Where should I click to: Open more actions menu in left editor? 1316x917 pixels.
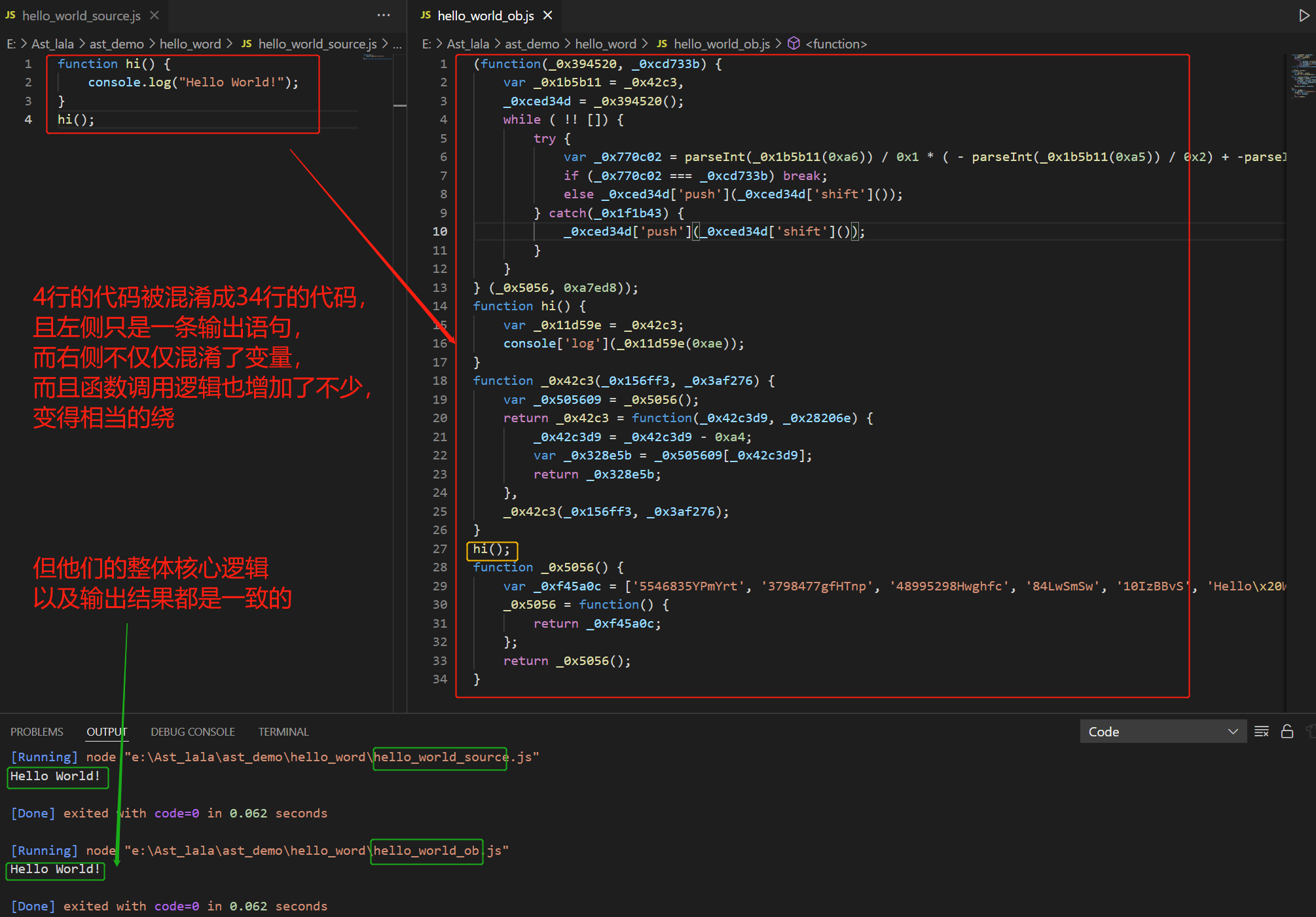tap(384, 15)
